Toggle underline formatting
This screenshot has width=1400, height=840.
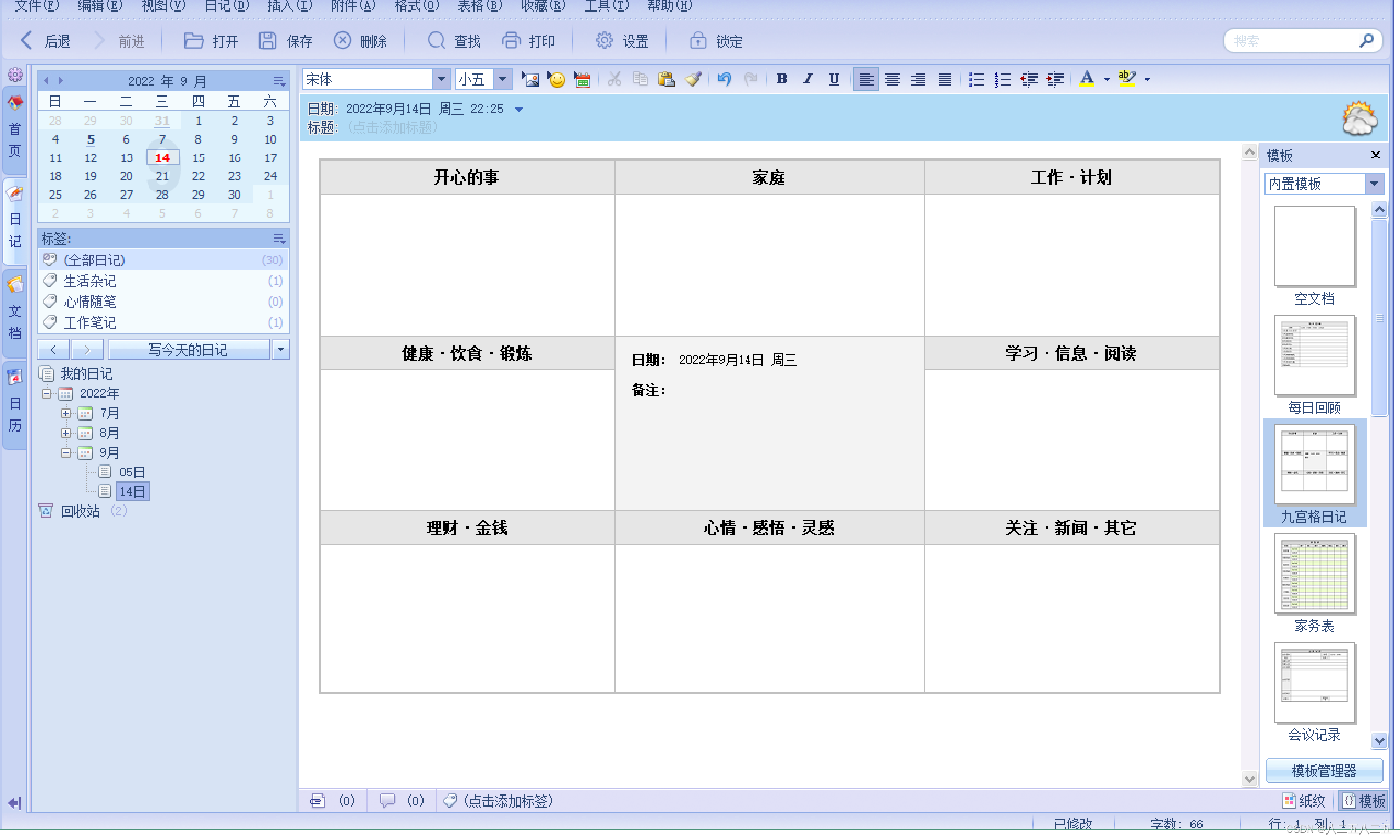834,80
